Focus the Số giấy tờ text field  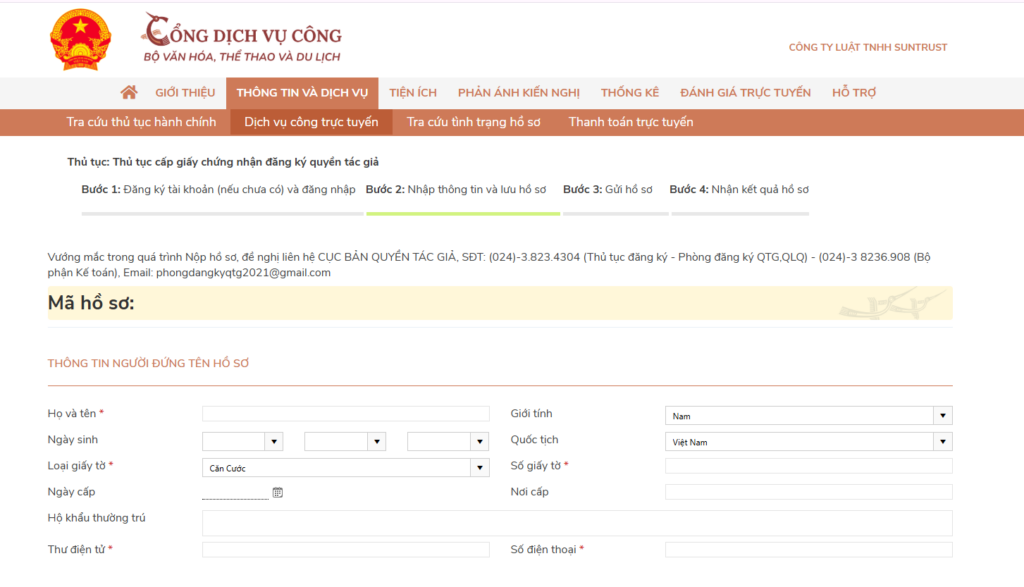[x=808, y=466]
